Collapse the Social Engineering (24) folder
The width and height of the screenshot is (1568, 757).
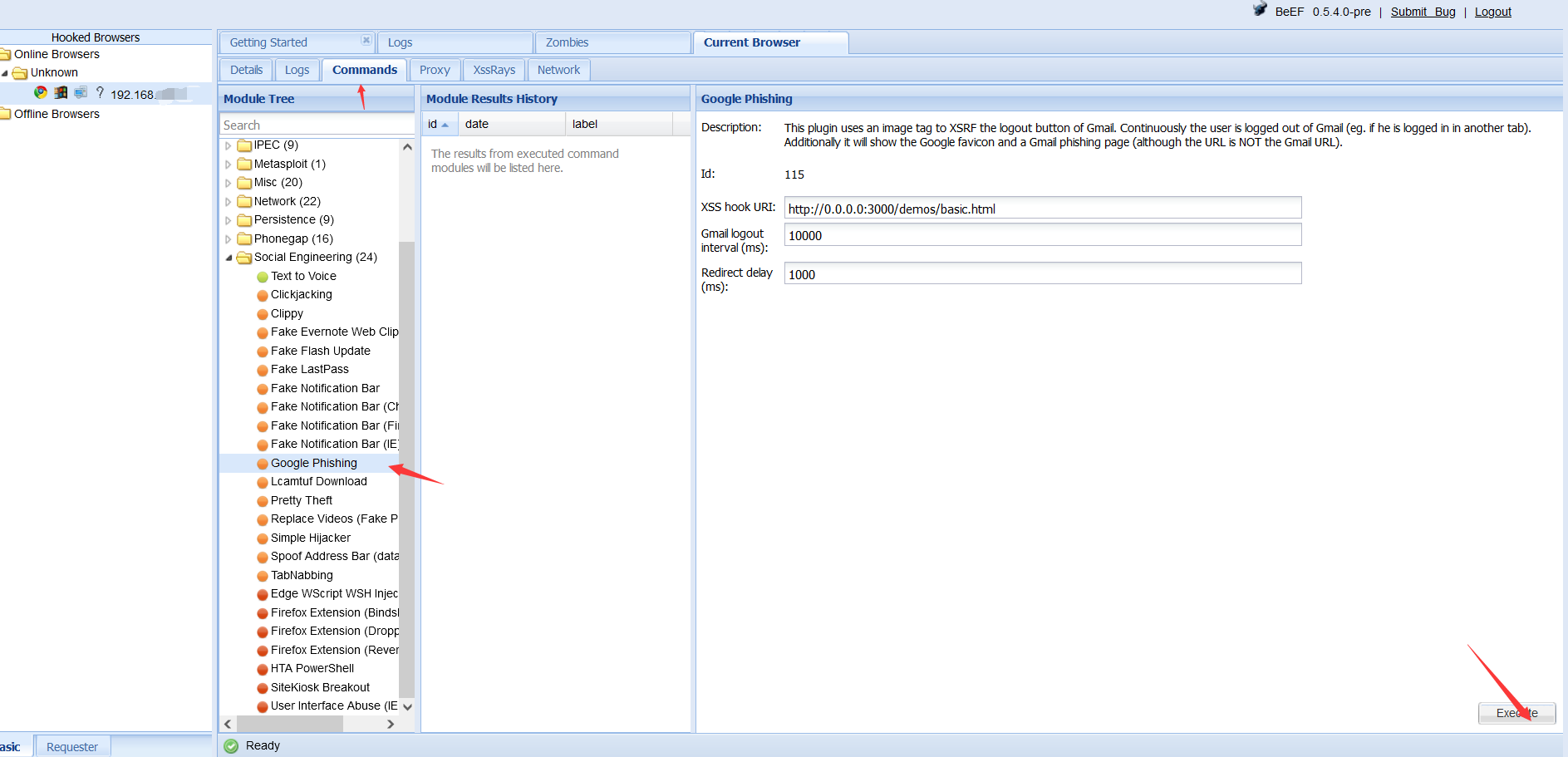[x=229, y=258]
